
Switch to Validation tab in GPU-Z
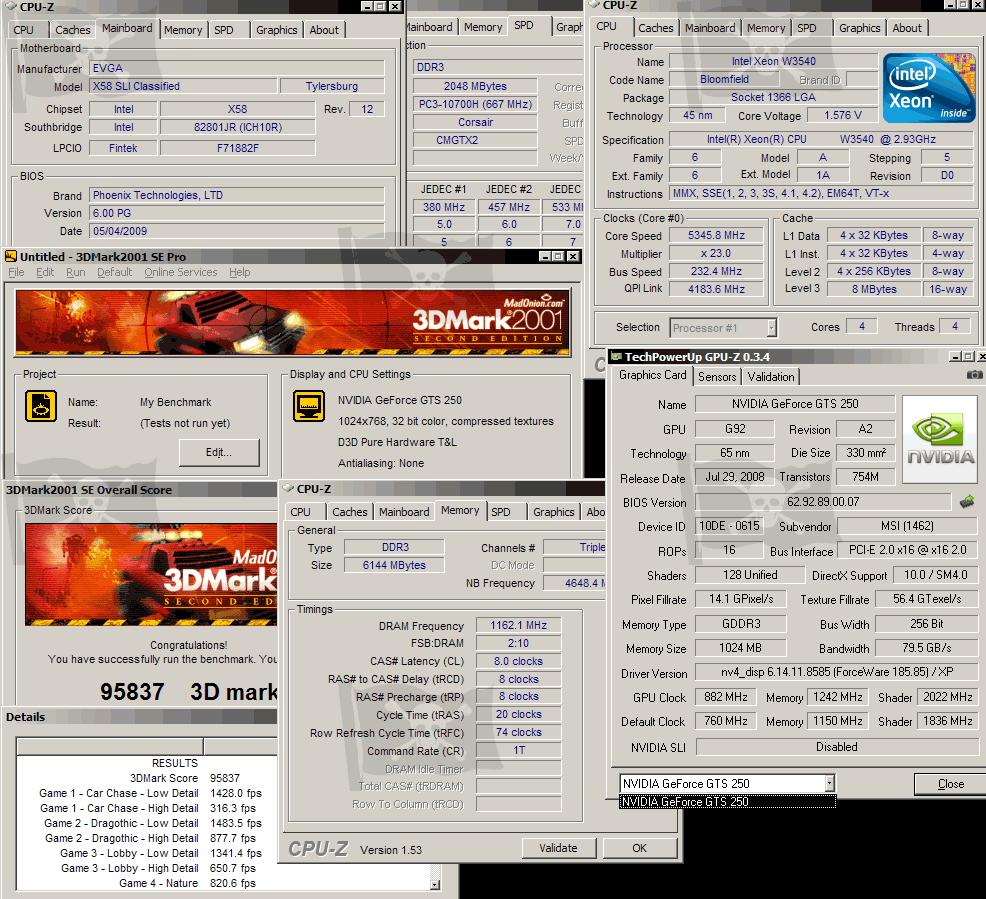[x=770, y=377]
